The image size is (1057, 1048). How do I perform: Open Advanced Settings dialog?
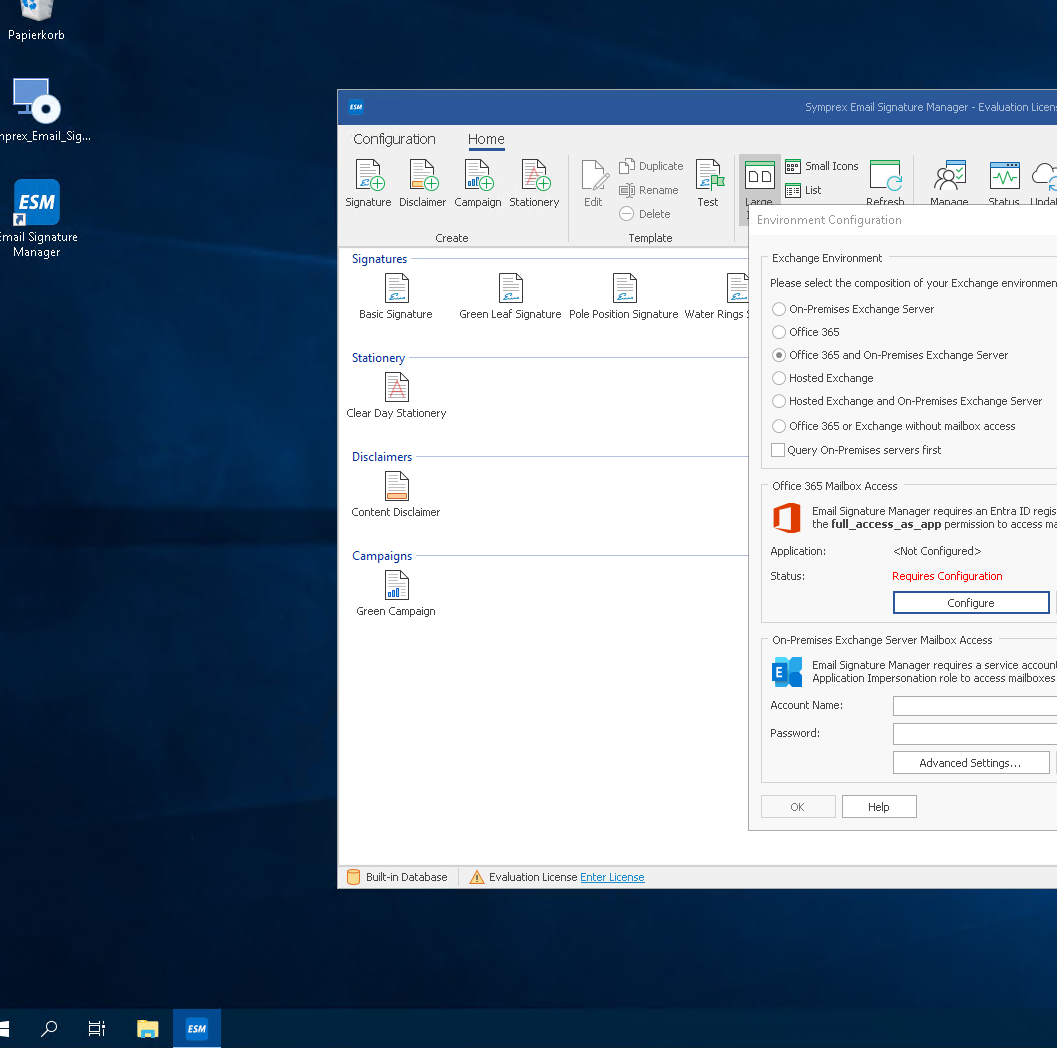tap(971, 763)
